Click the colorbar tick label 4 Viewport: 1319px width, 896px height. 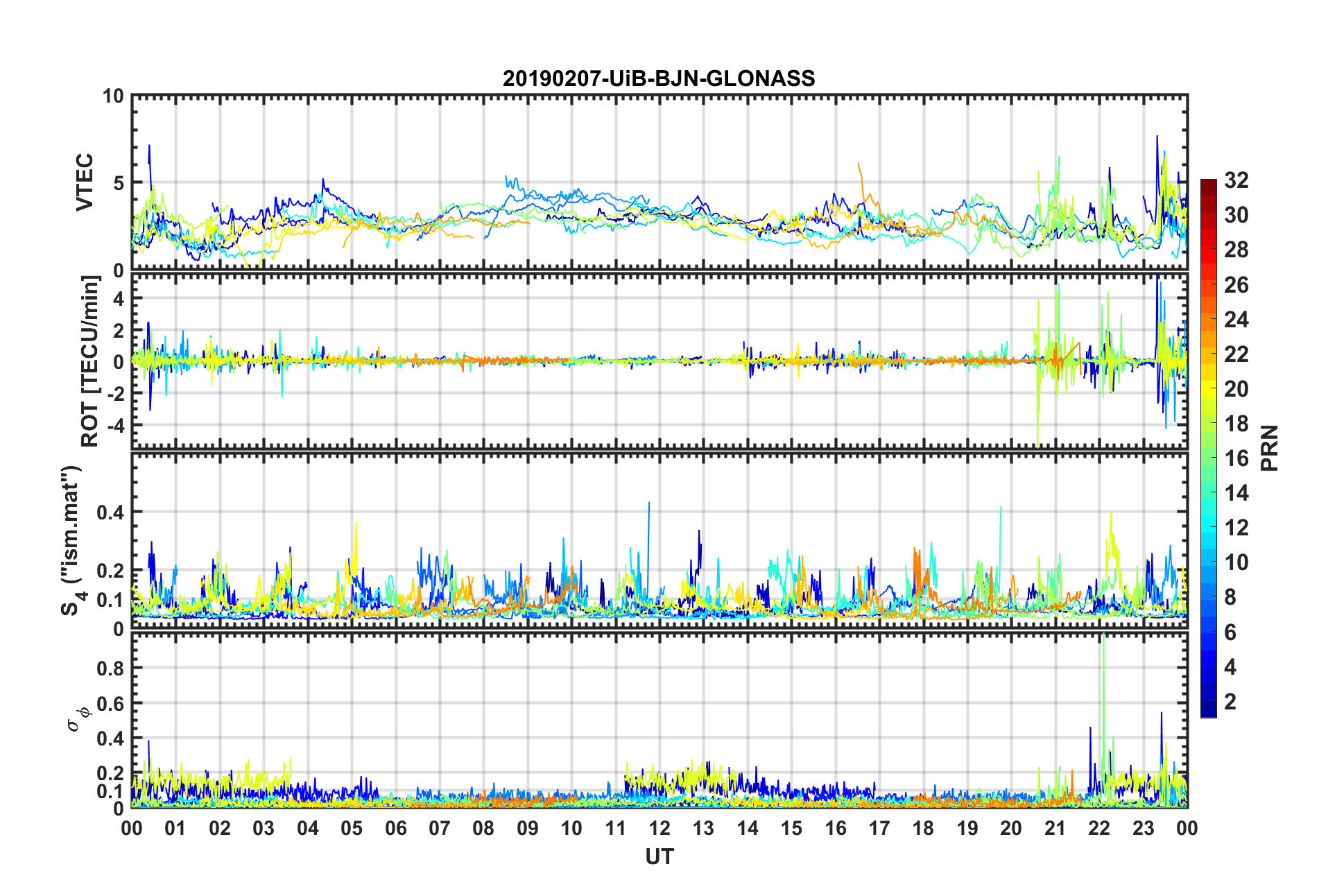[x=1230, y=666]
